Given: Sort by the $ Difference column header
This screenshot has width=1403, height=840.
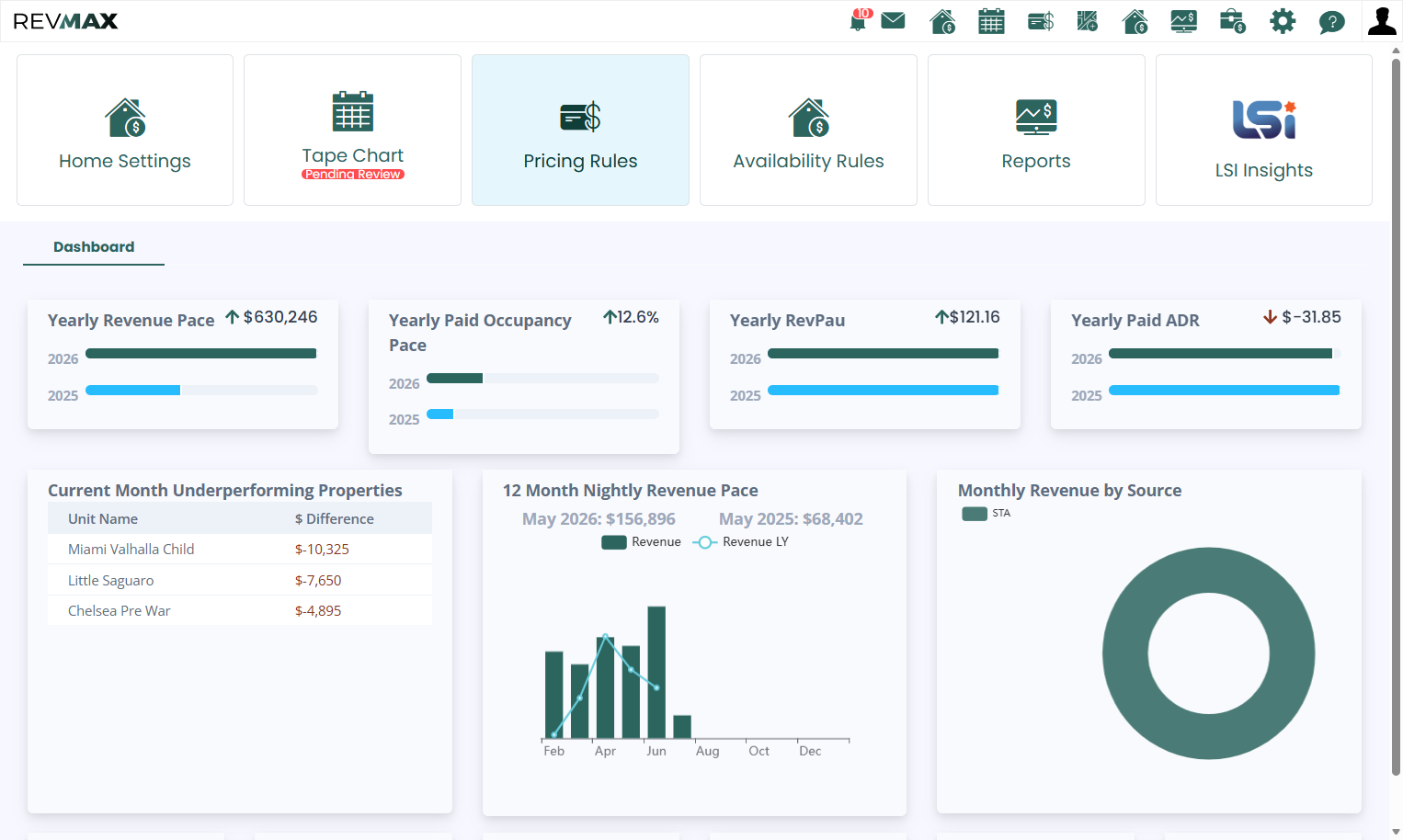Looking at the screenshot, I should coord(335,519).
